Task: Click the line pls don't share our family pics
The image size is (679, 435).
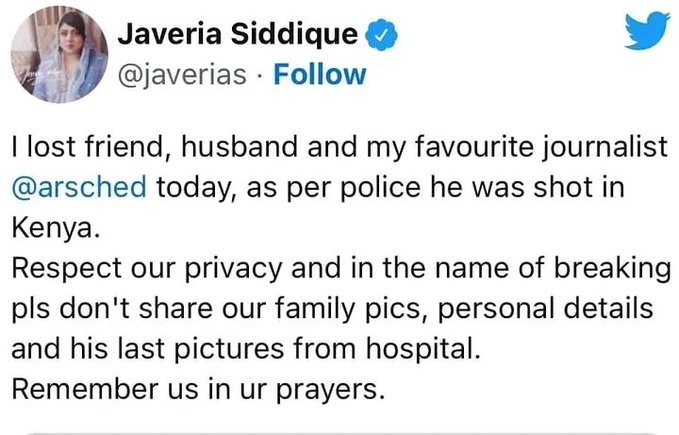Action: click(x=332, y=309)
